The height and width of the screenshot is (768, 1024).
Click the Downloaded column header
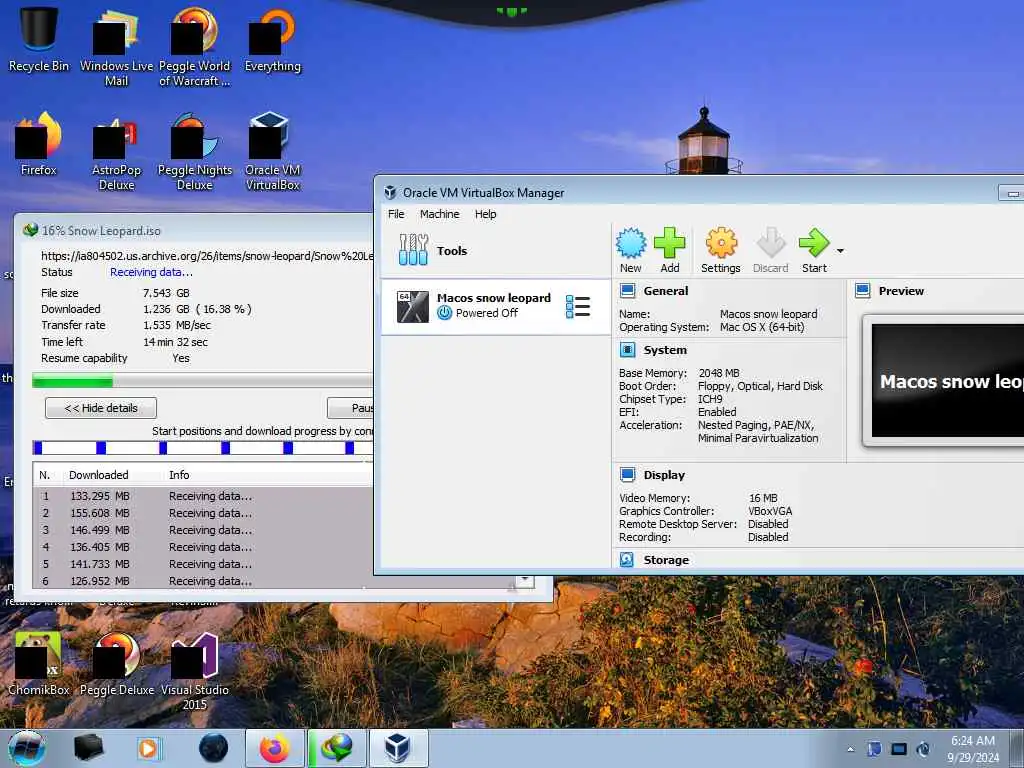(x=99, y=475)
